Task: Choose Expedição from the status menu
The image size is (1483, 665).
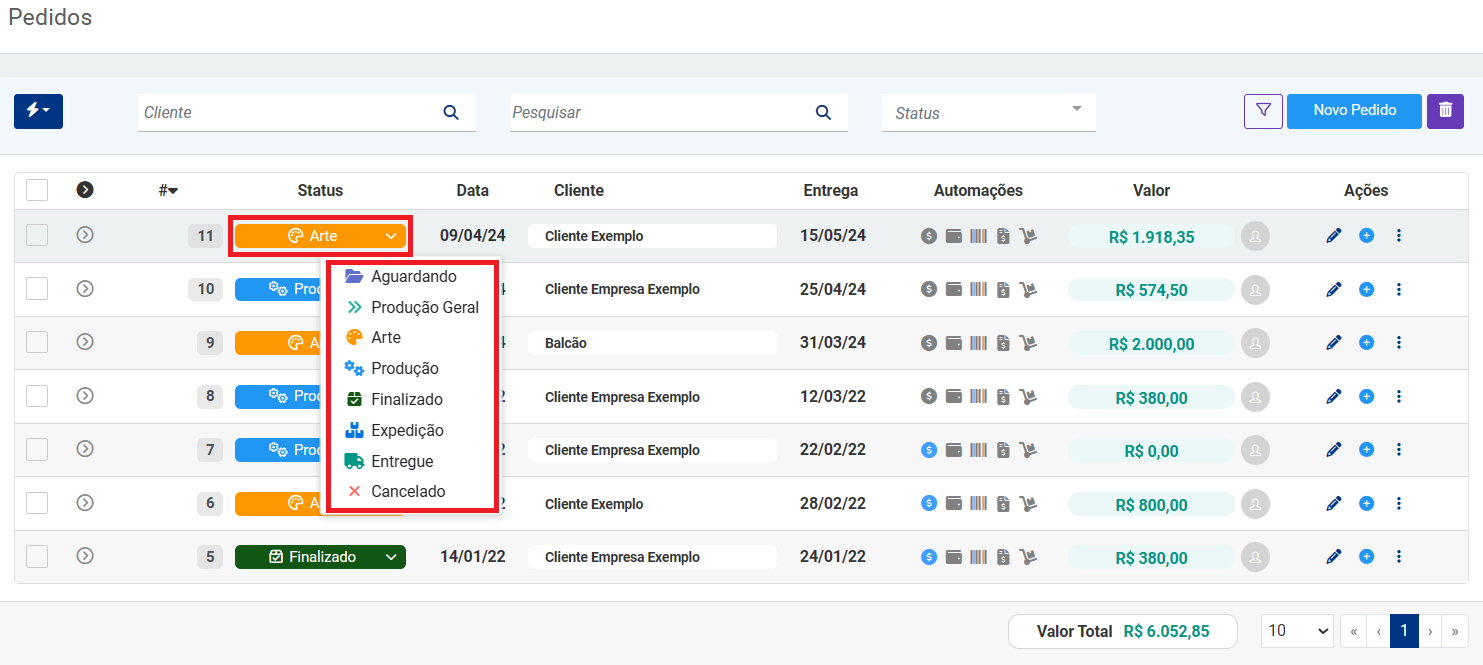Action: tap(406, 431)
